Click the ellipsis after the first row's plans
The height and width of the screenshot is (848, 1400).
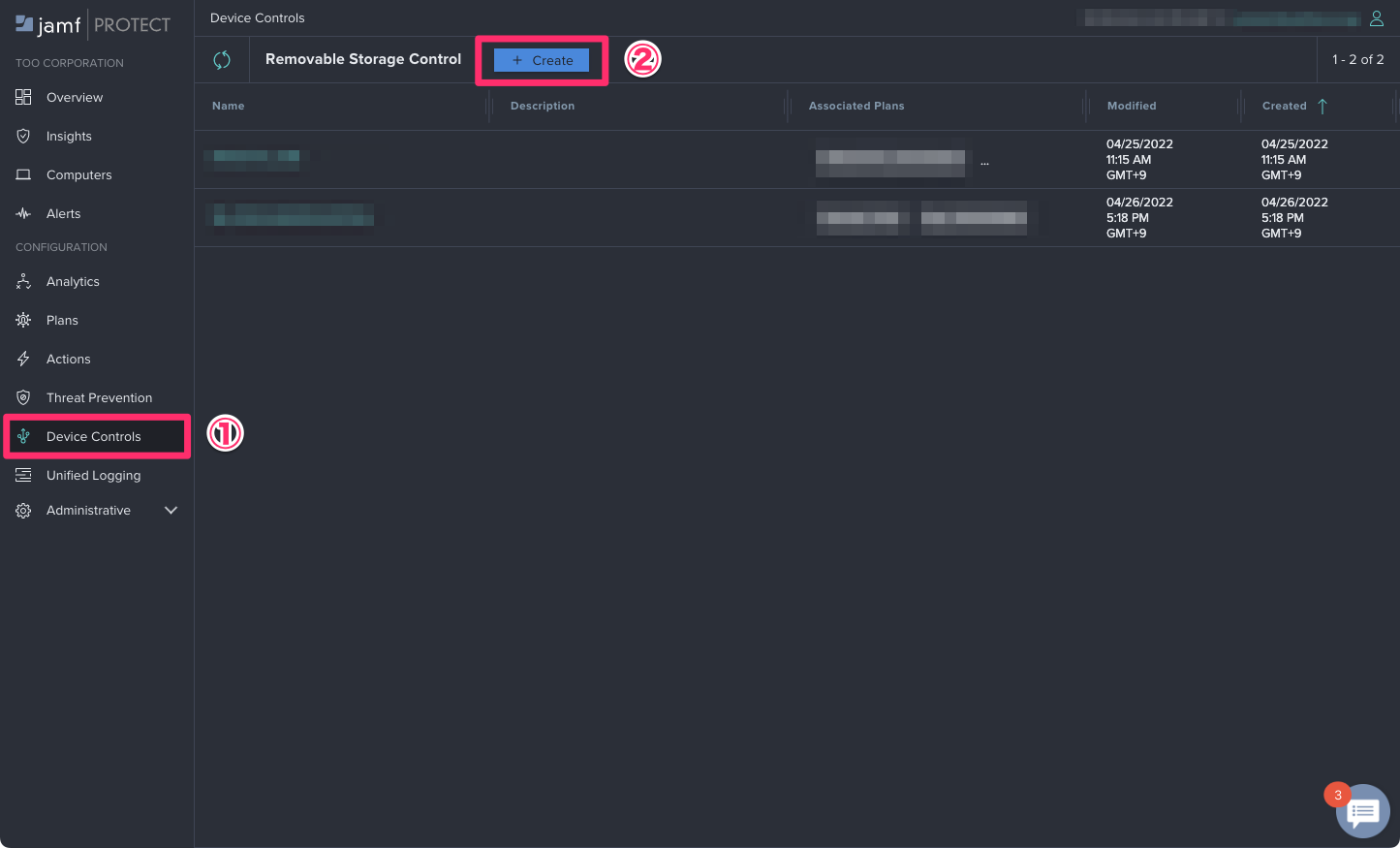tap(984, 163)
